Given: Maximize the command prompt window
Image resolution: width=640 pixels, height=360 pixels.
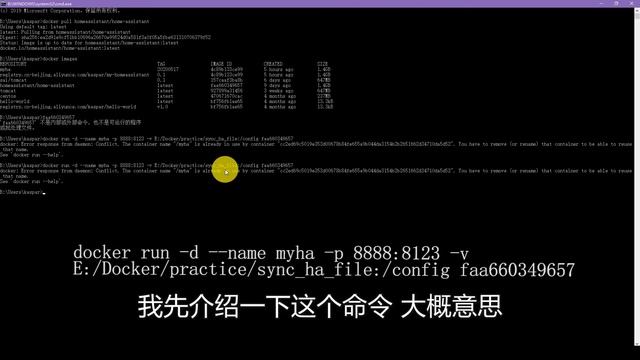Looking at the screenshot, I should pos(616,3).
